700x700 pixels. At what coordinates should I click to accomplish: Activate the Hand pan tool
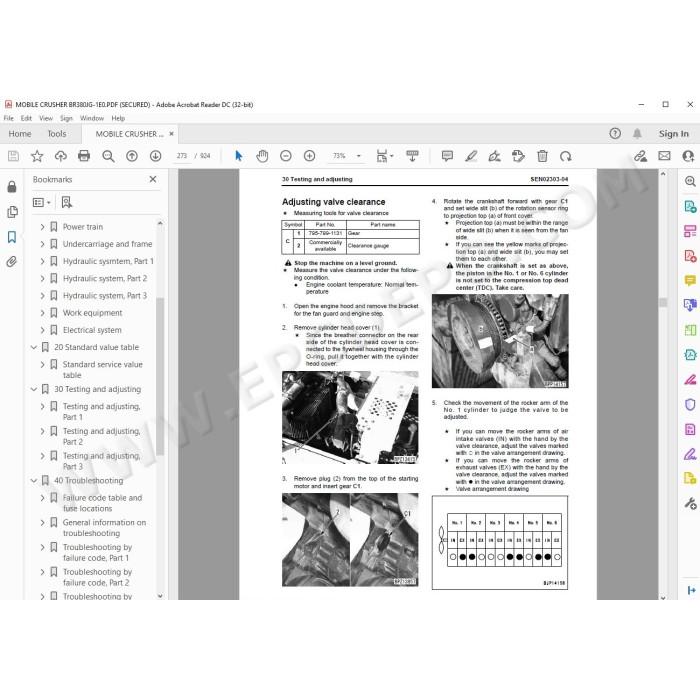262,156
